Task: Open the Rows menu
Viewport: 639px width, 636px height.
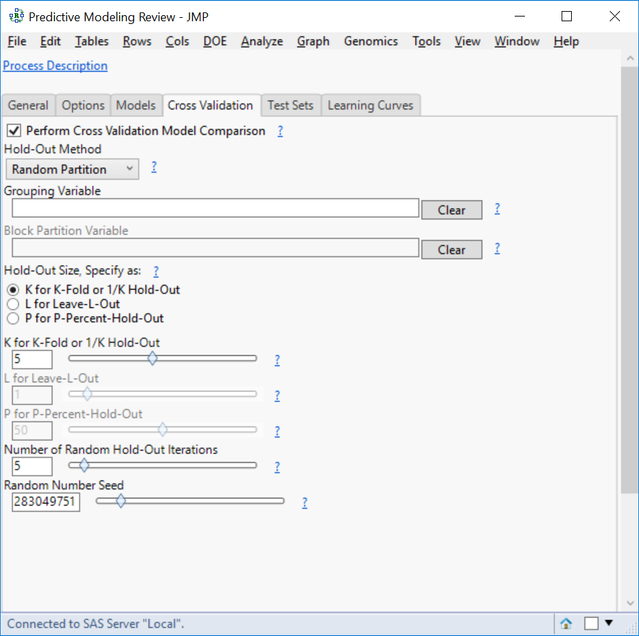Action: tap(137, 41)
